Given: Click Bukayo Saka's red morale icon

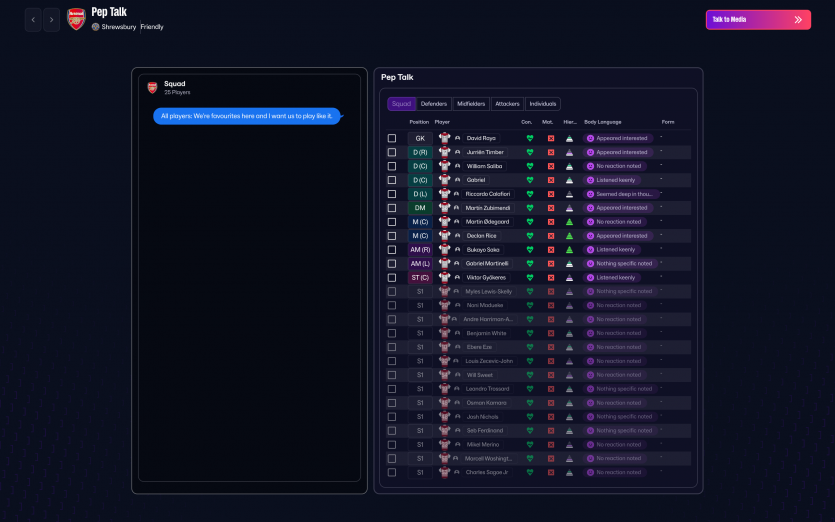Looking at the screenshot, I should [550, 250].
